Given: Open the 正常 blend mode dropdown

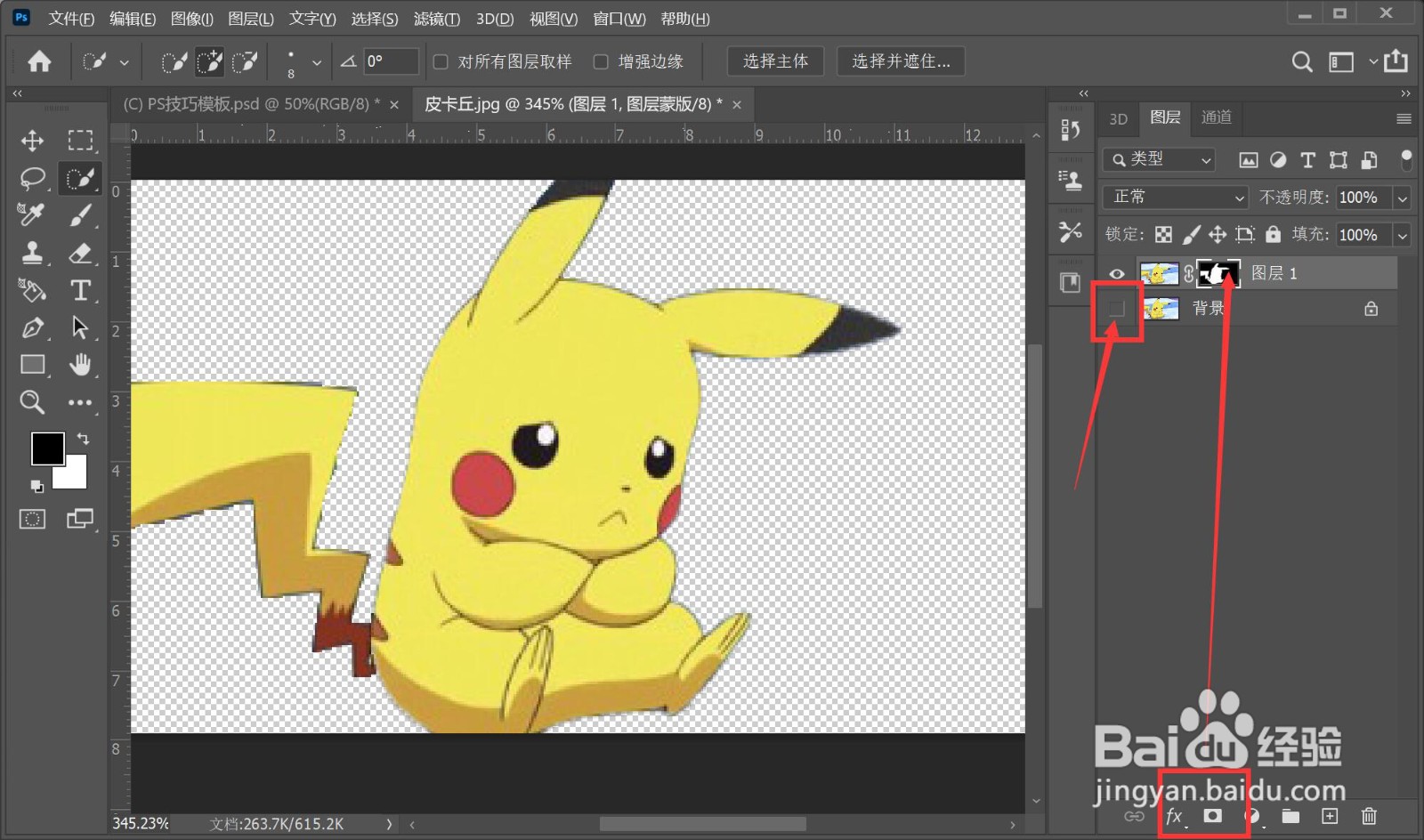Looking at the screenshot, I should [x=1176, y=197].
